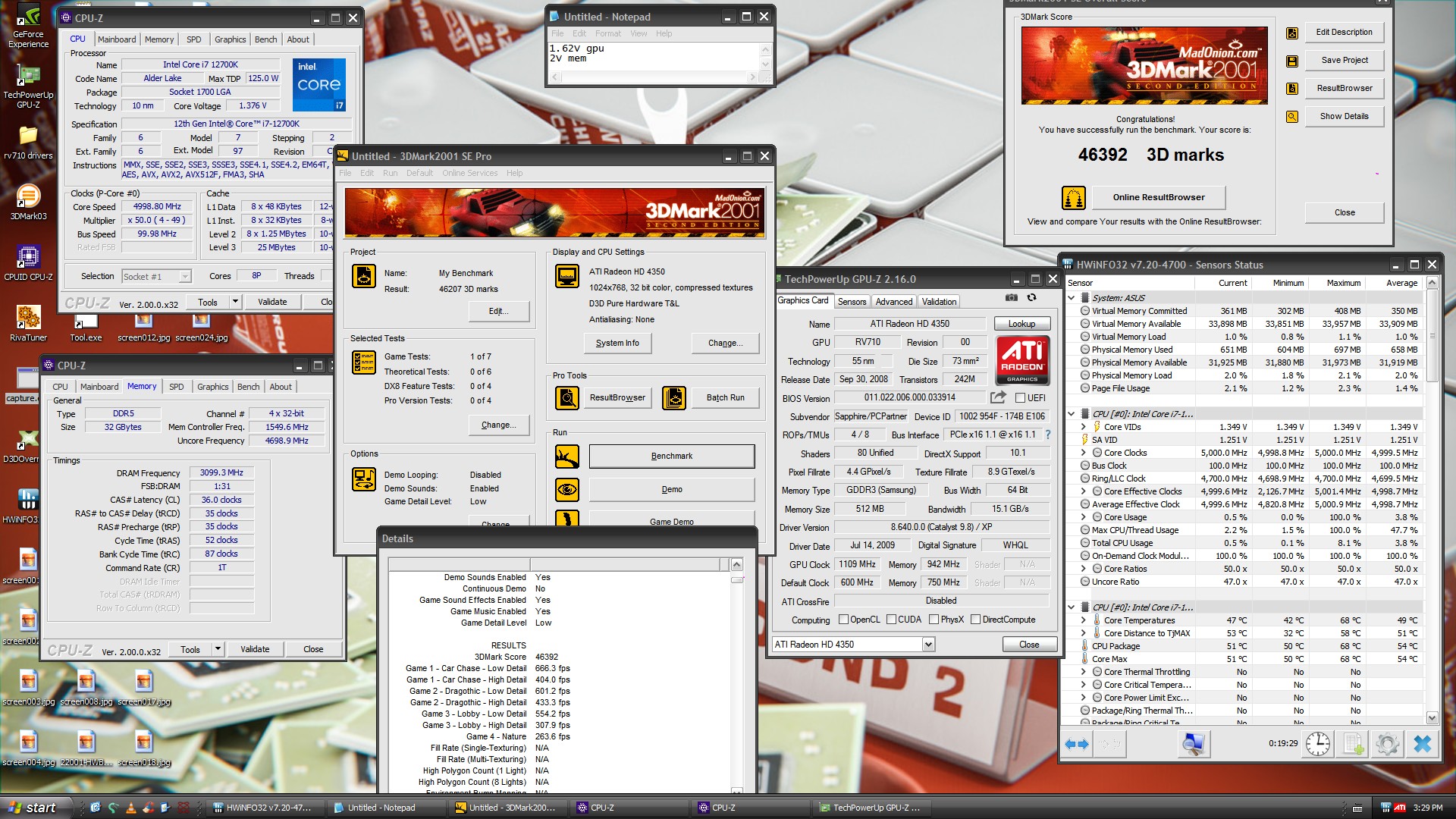Open the Format menu in Notepad

click(607, 33)
